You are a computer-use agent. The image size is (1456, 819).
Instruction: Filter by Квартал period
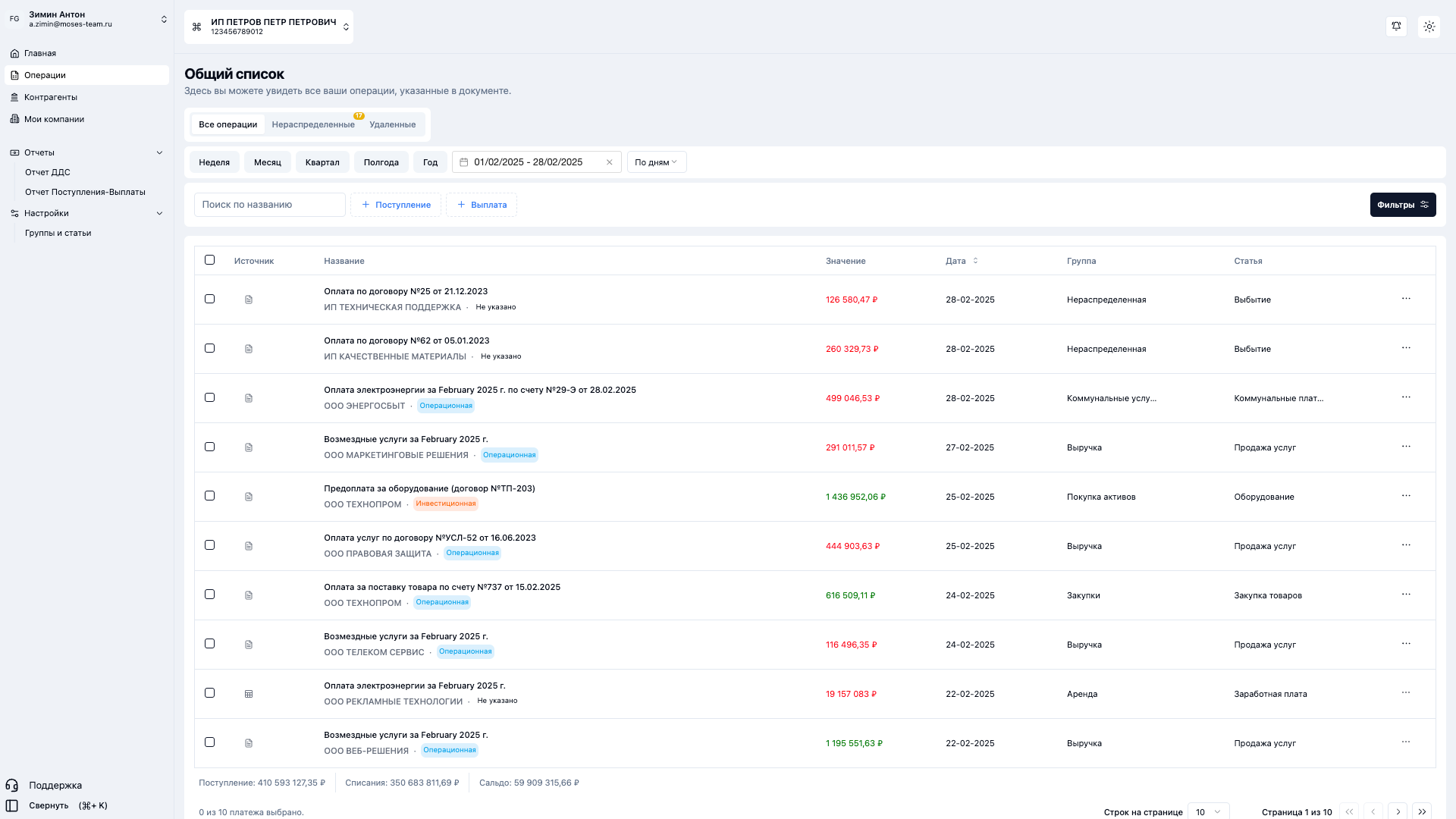[322, 162]
